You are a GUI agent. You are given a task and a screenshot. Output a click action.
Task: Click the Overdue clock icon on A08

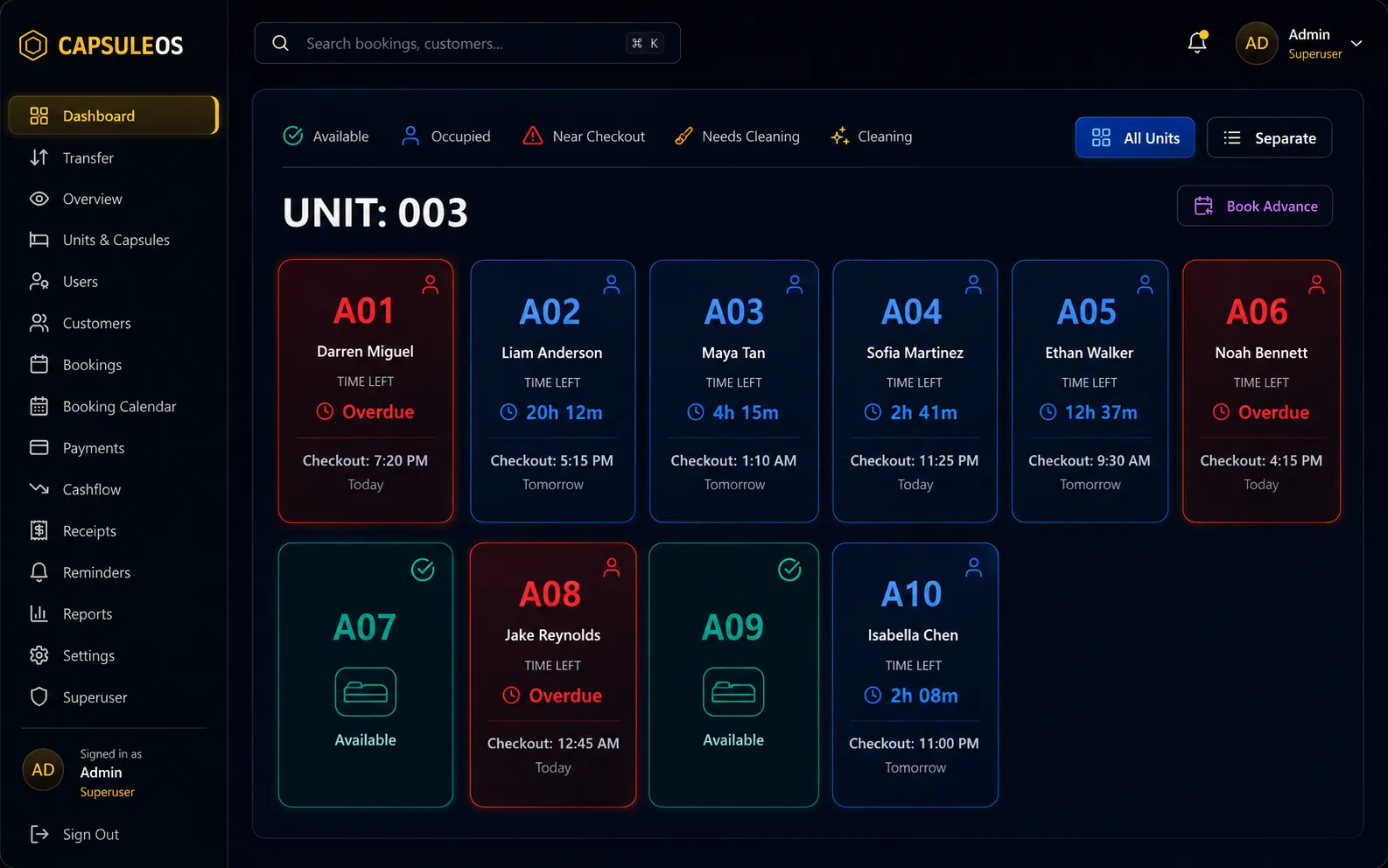pyautogui.click(x=511, y=695)
